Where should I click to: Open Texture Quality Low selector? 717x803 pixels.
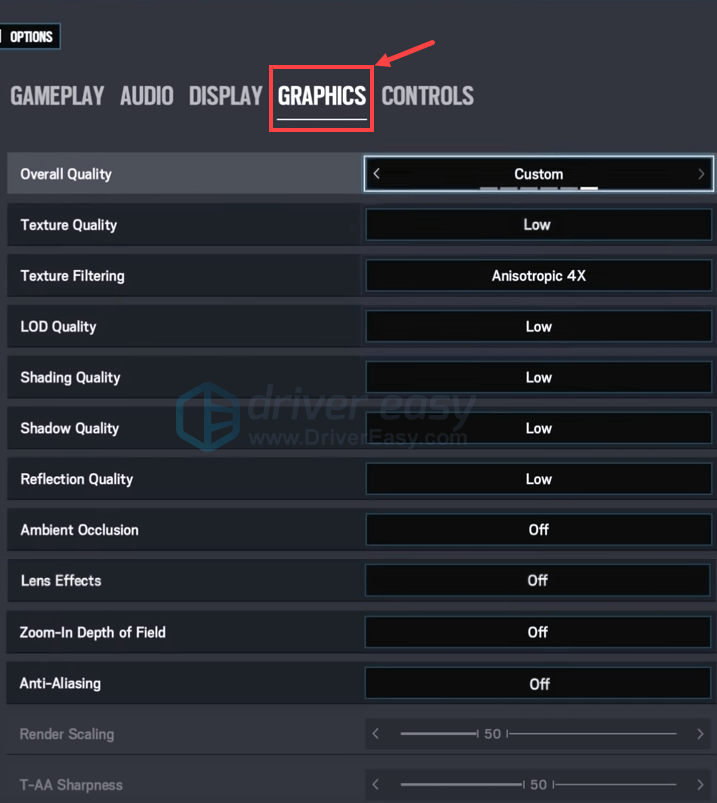click(539, 224)
